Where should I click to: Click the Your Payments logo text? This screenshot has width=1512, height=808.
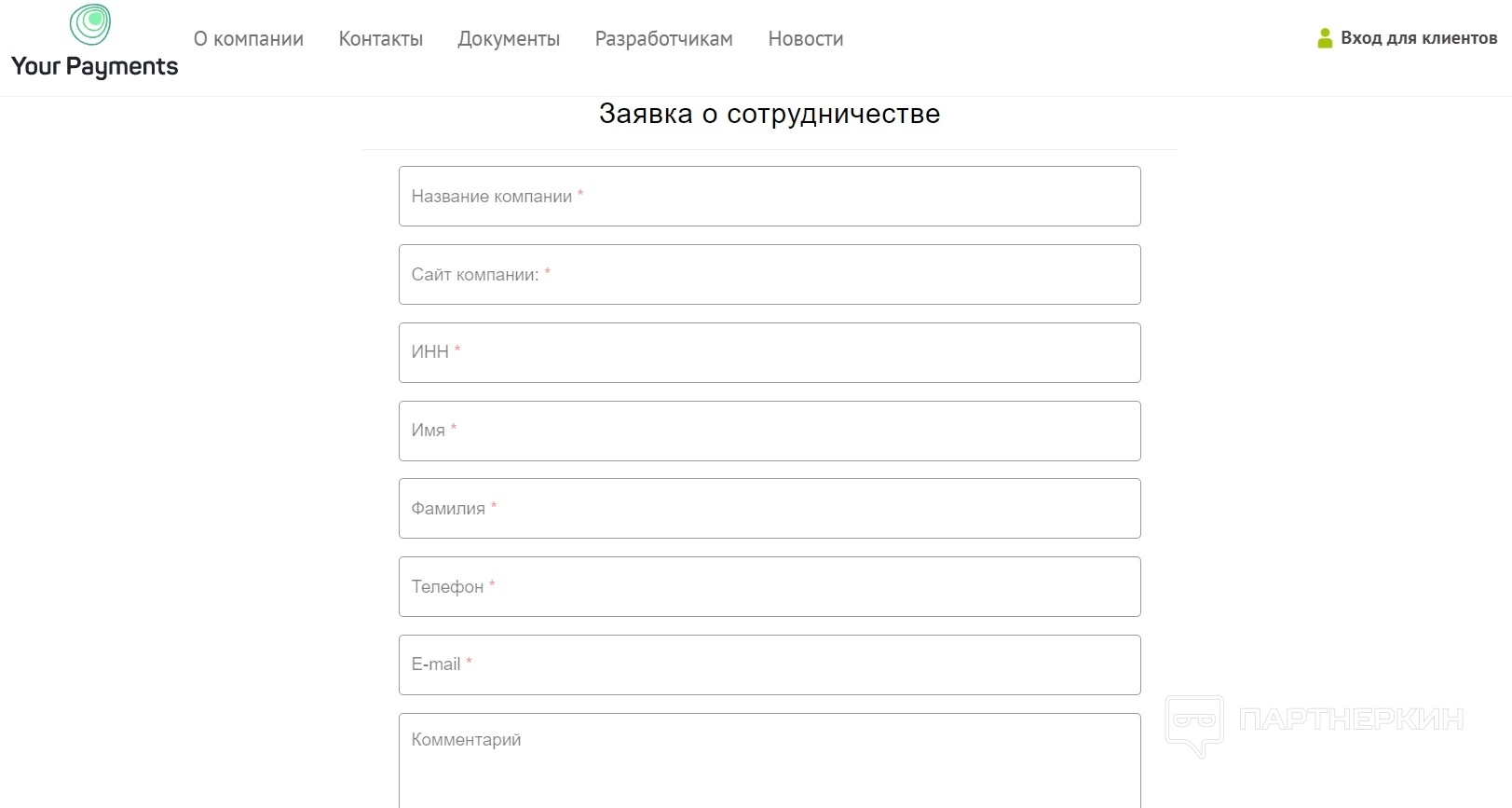coord(94,67)
